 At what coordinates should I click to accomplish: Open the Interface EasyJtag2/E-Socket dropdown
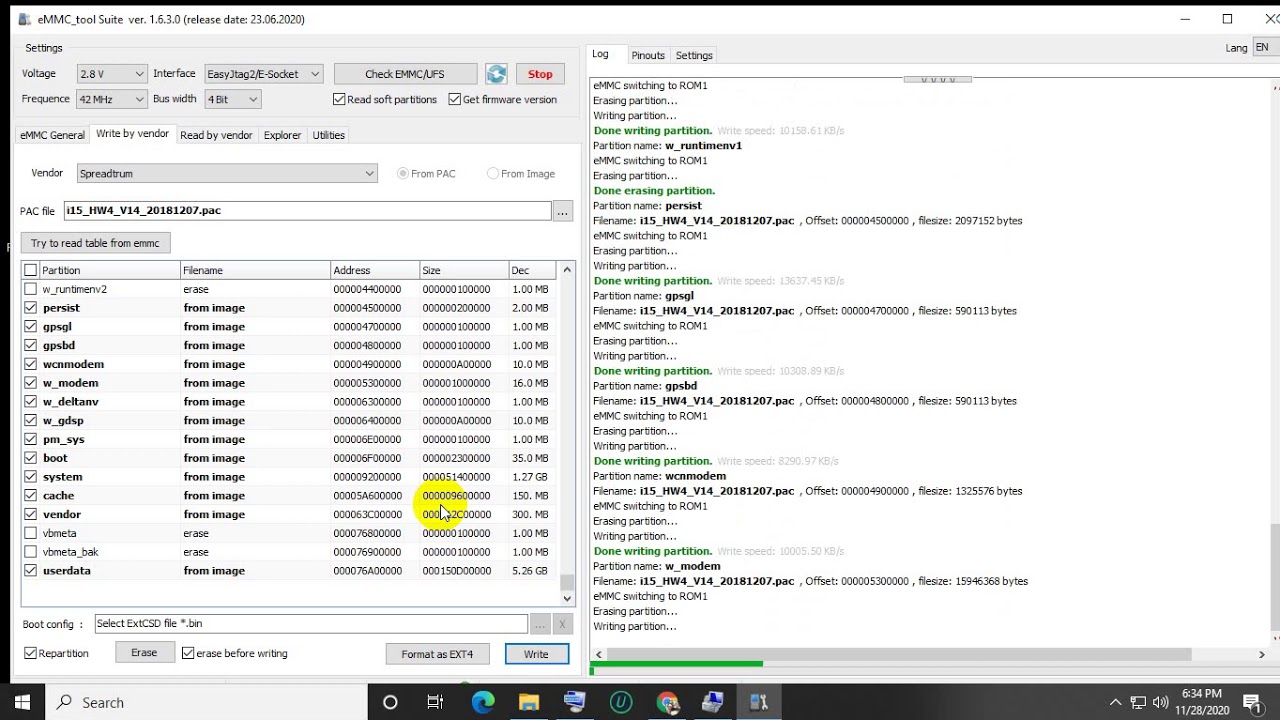coord(263,74)
